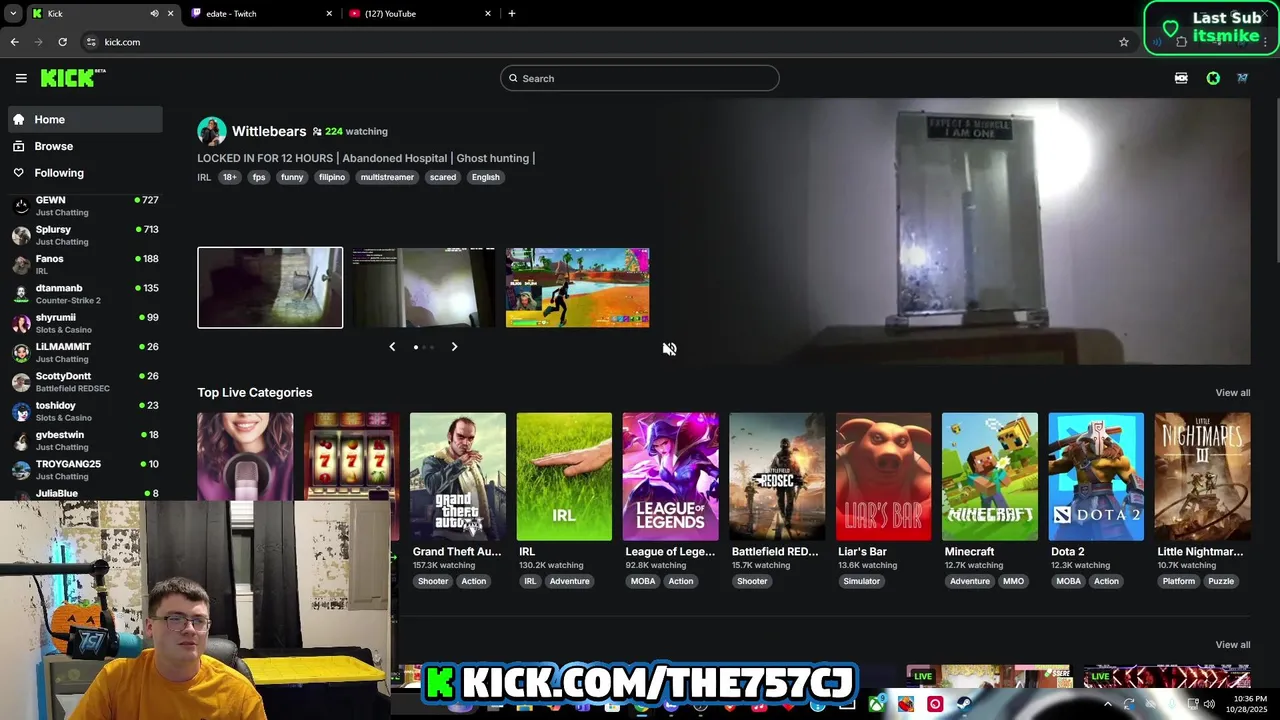Open Battlefield REDSEC category card
This screenshot has height=720, width=1280.
pos(777,476)
